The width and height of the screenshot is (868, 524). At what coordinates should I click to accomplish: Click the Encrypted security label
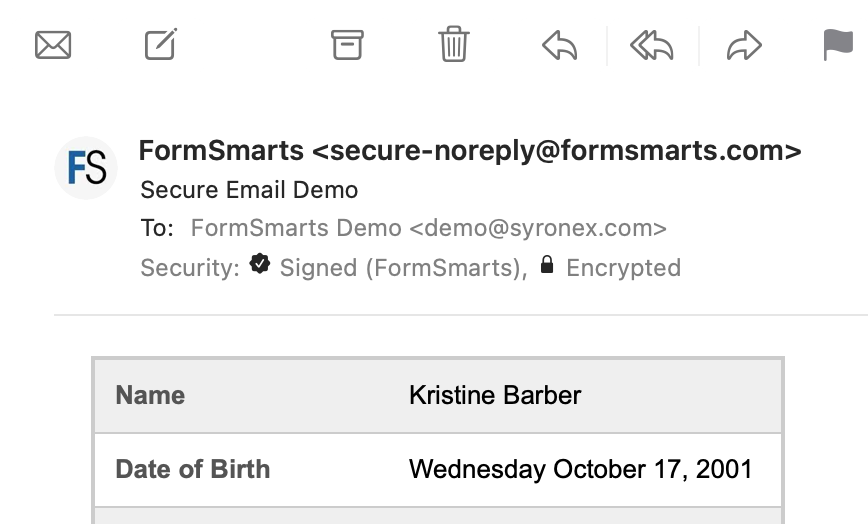[x=623, y=268]
